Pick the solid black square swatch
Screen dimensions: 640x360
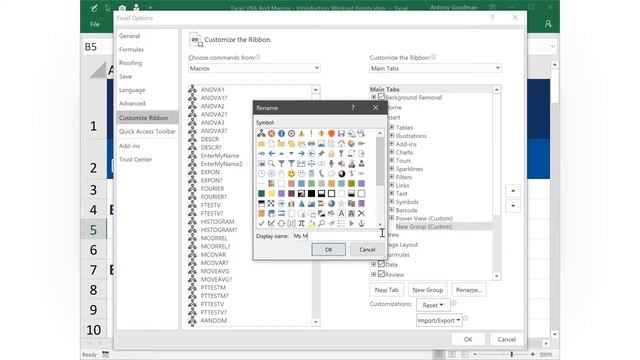(311, 193)
